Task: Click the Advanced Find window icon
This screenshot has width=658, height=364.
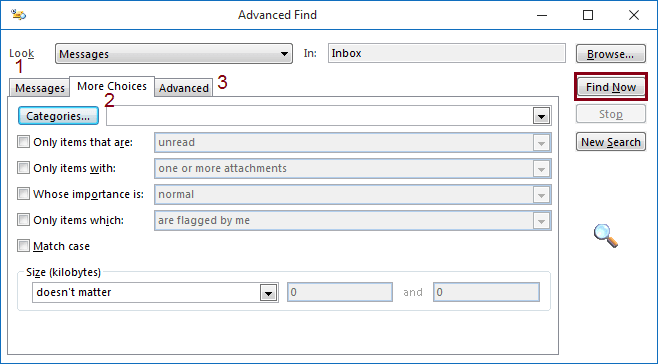Action: [x=18, y=15]
